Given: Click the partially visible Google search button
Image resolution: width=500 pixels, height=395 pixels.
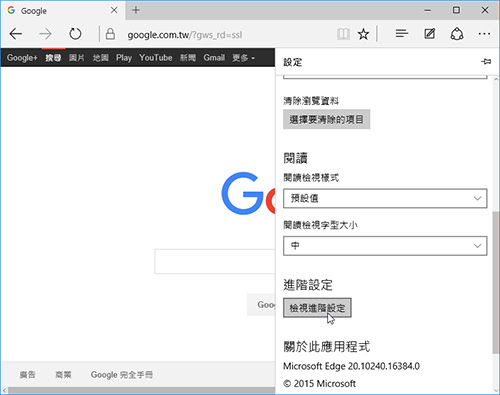Looking at the screenshot, I should click(261, 305).
